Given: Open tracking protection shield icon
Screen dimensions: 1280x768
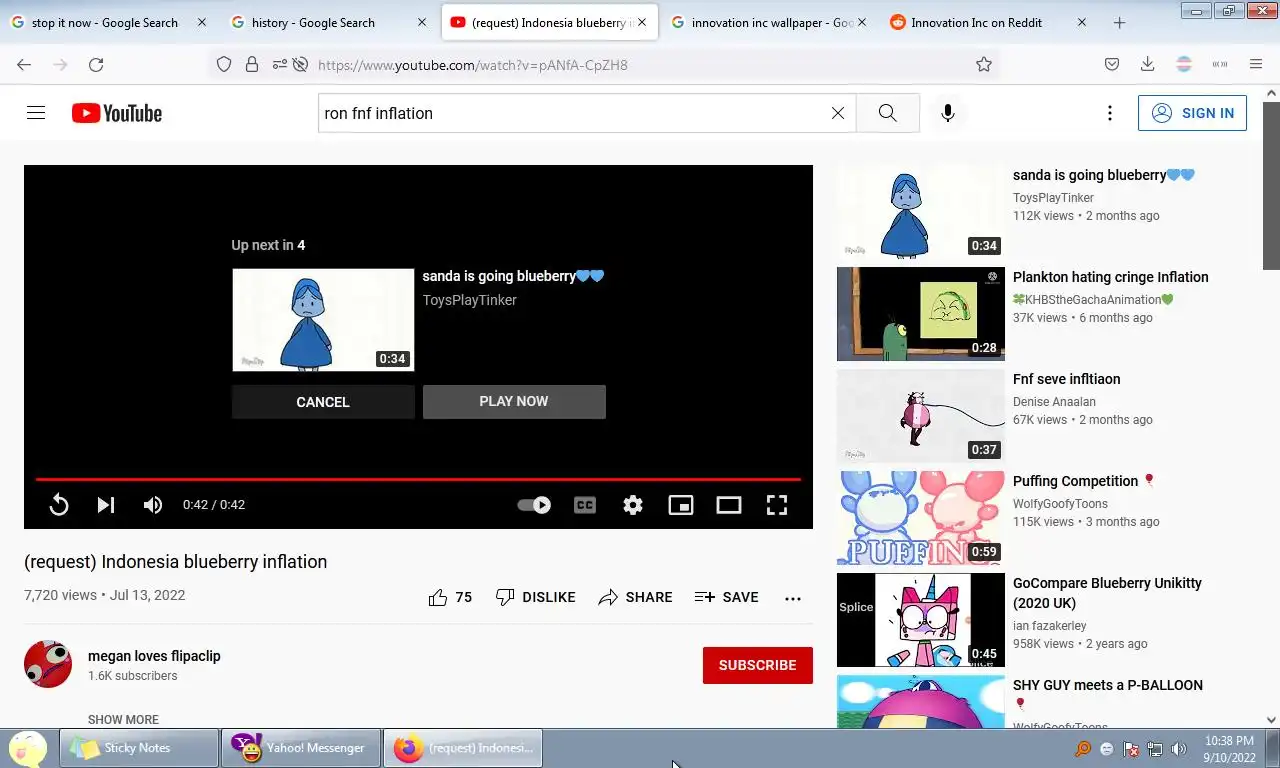Looking at the screenshot, I should point(224,65).
